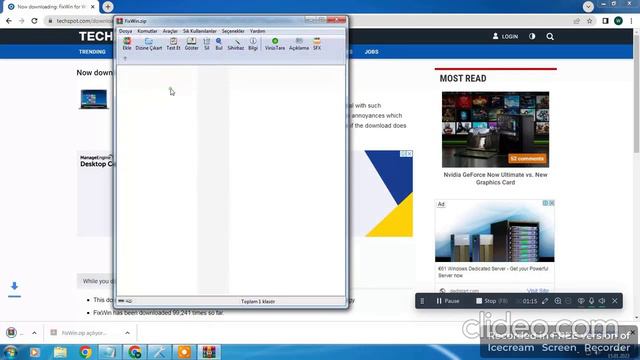This screenshot has height=360, width=640.
Task: Open File Explorer from the taskbar
Action: 60,352
